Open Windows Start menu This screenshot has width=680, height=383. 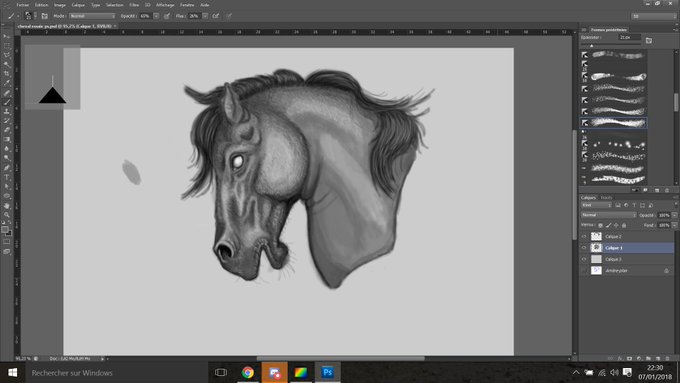point(13,373)
